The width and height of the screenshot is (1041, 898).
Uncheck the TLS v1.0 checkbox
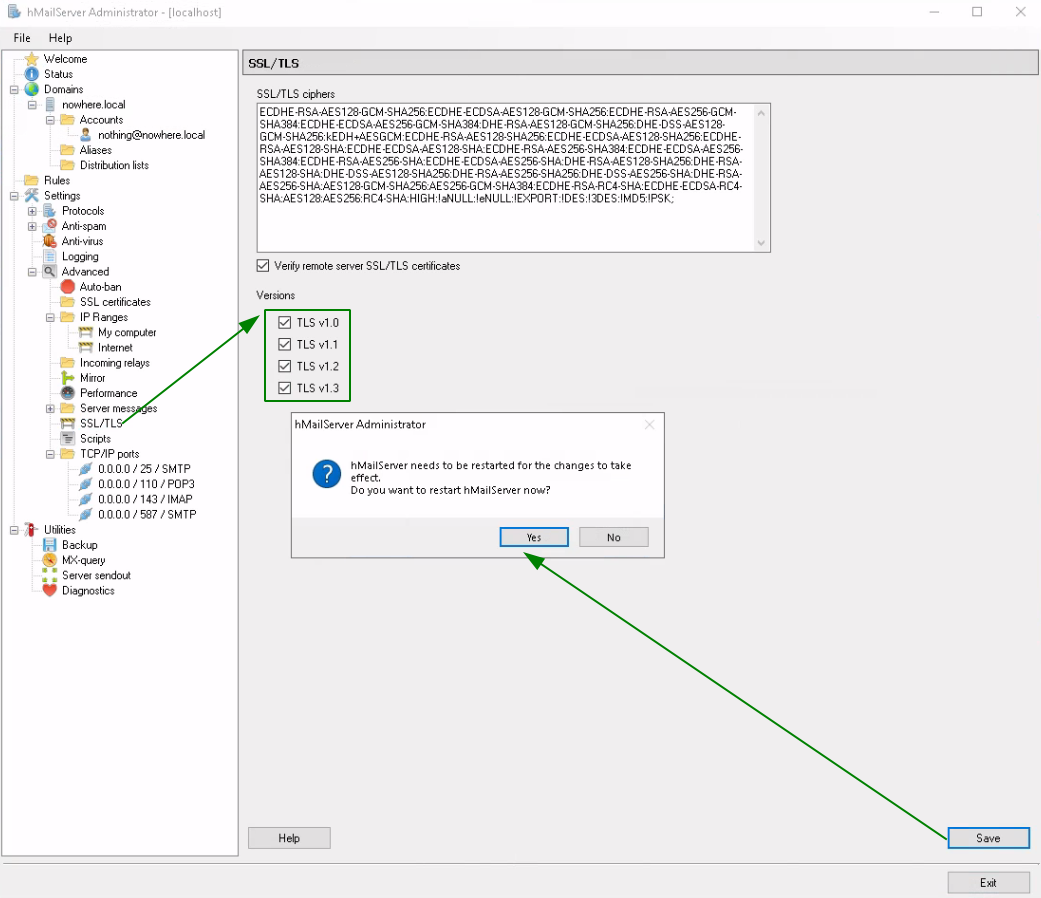285,323
